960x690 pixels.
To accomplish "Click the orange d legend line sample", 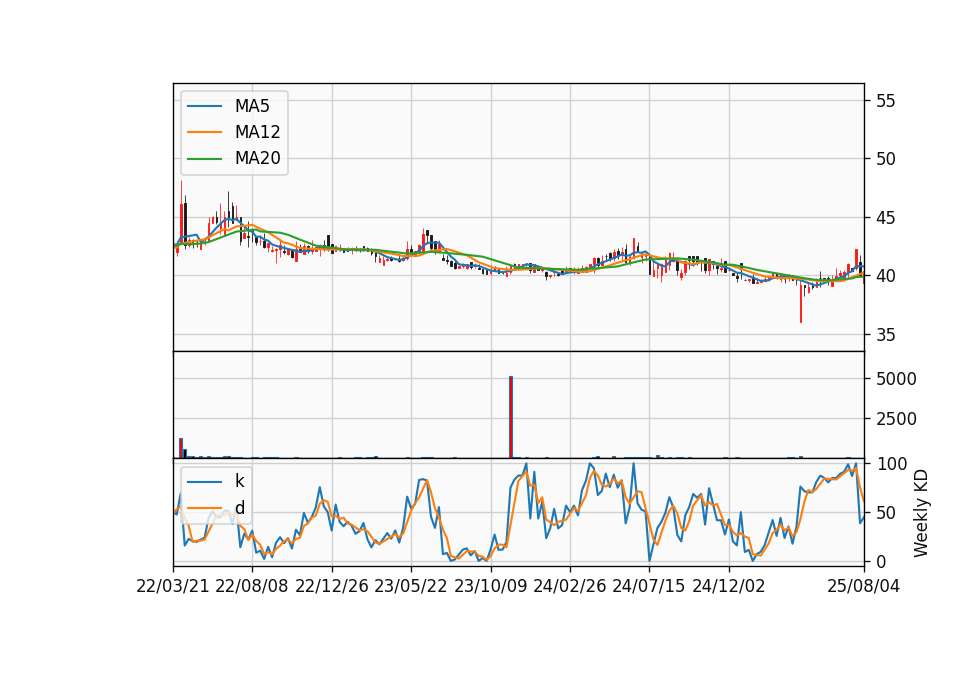I will coord(204,508).
